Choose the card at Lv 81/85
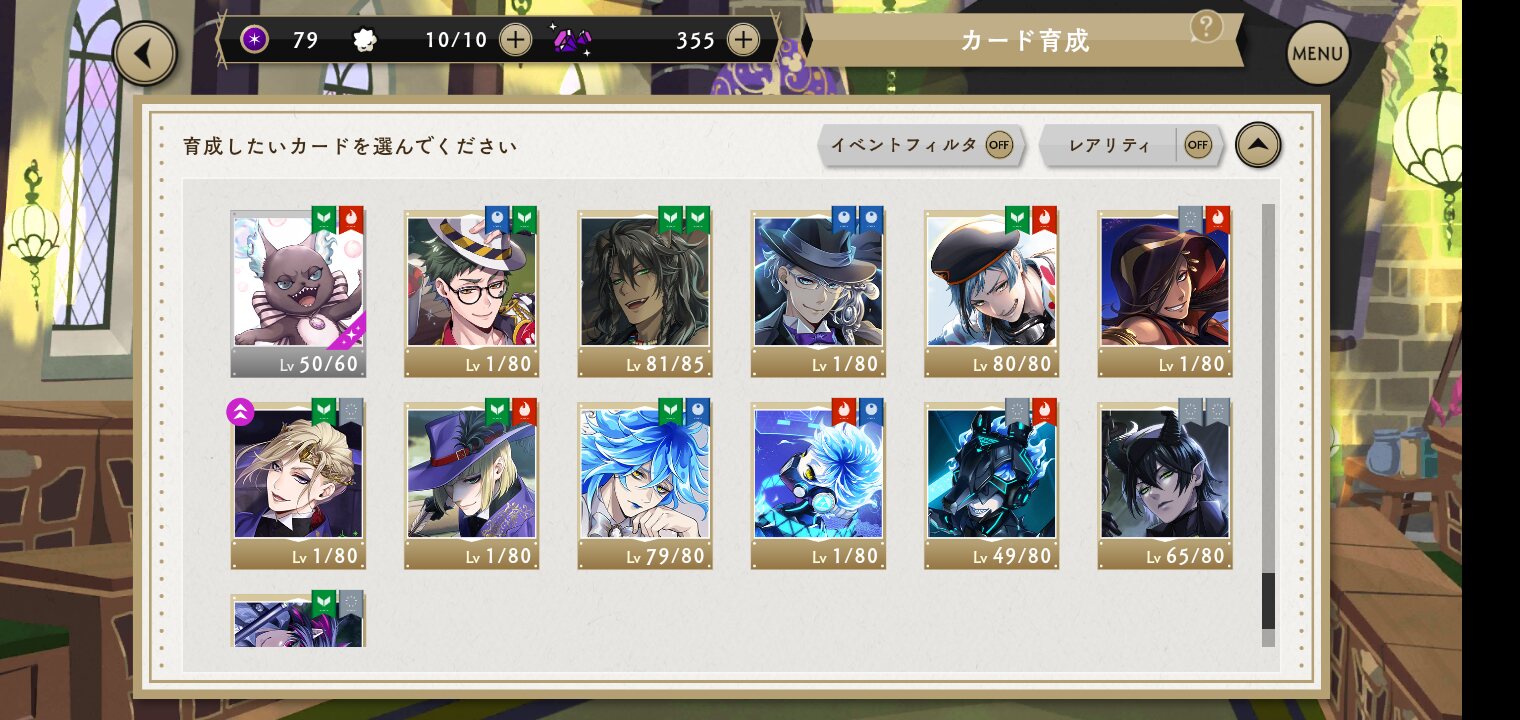1520x720 pixels. point(645,293)
